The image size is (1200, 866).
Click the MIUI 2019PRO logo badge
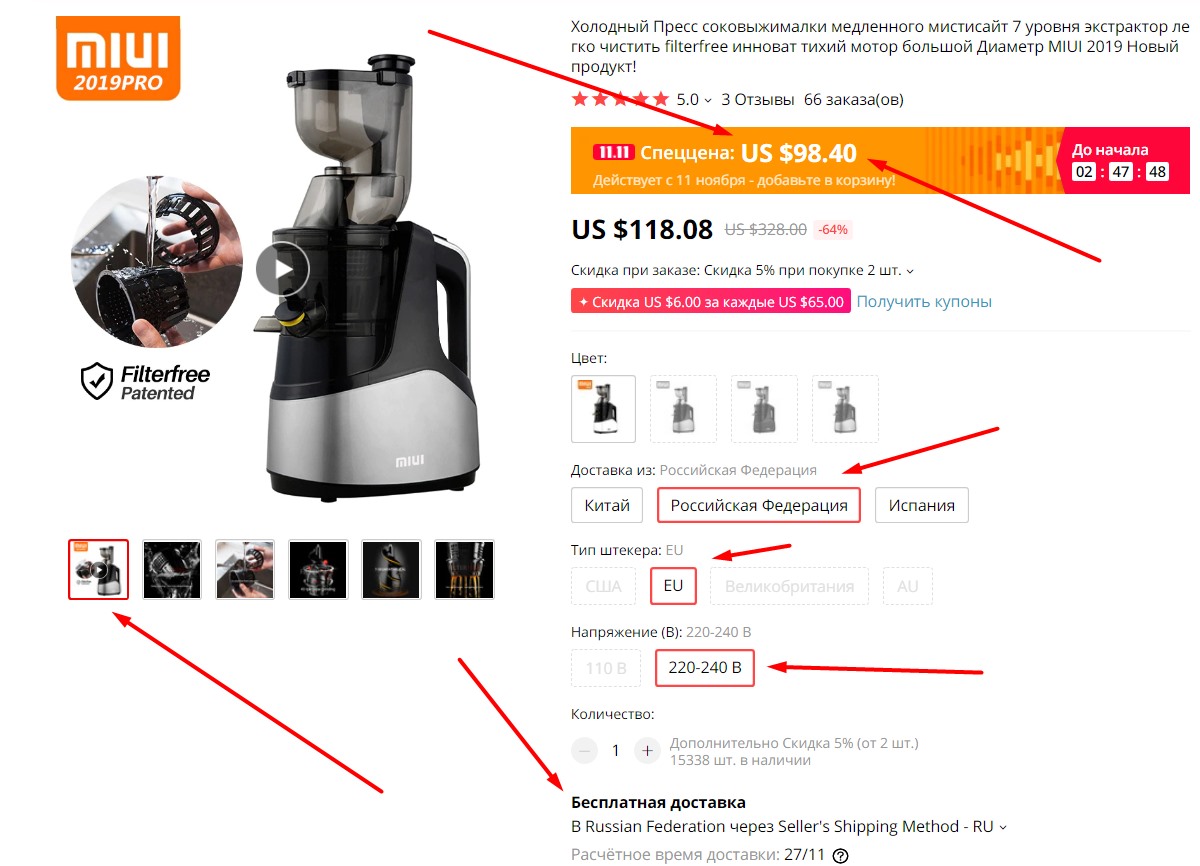[118, 58]
